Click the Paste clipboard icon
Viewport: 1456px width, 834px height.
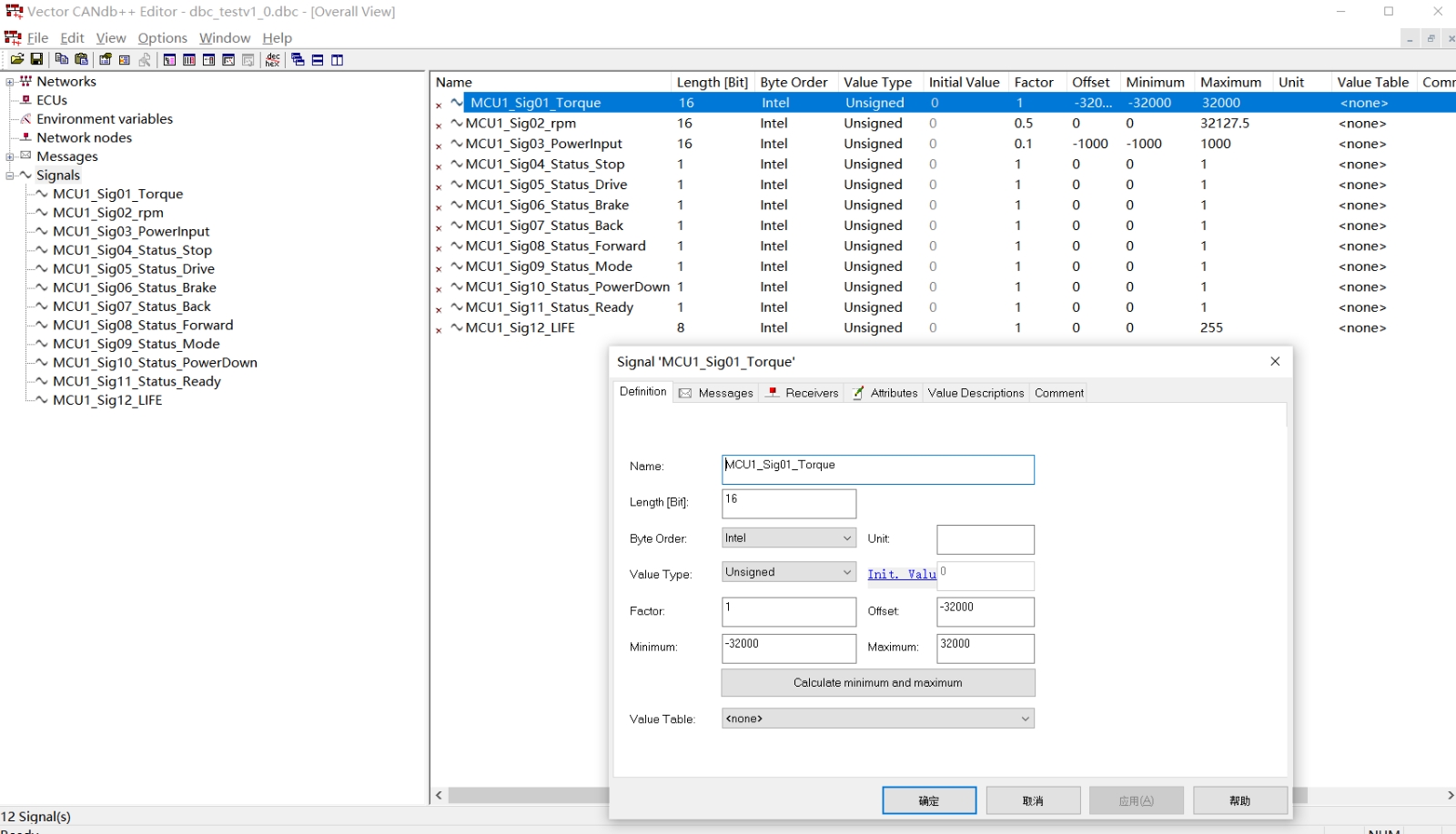tap(81, 60)
